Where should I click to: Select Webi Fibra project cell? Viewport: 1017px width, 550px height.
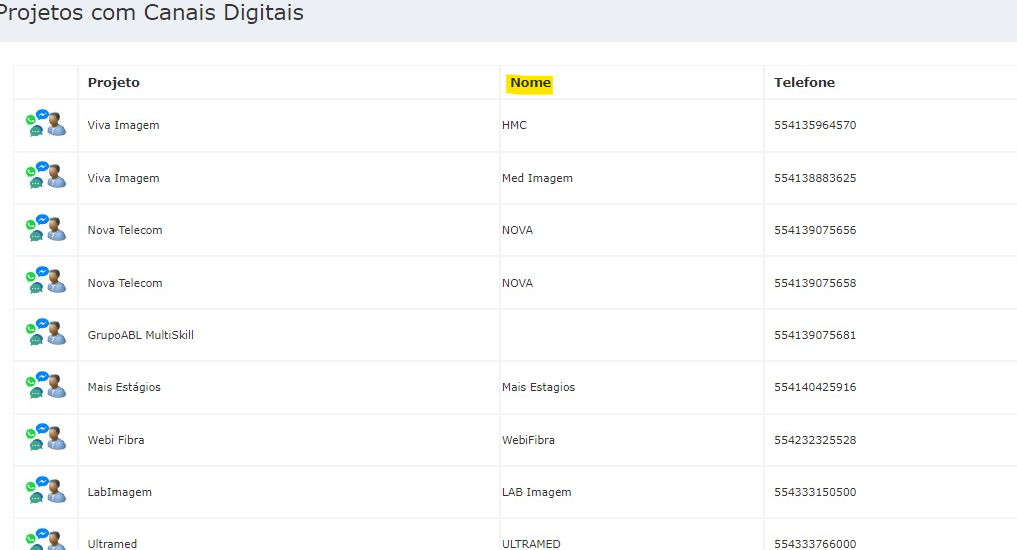pos(116,440)
